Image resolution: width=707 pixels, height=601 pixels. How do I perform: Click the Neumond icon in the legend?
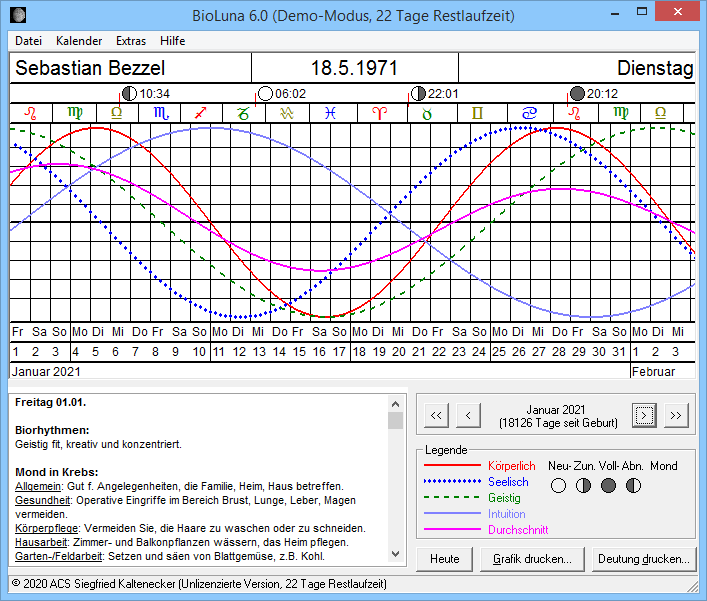pos(558,486)
